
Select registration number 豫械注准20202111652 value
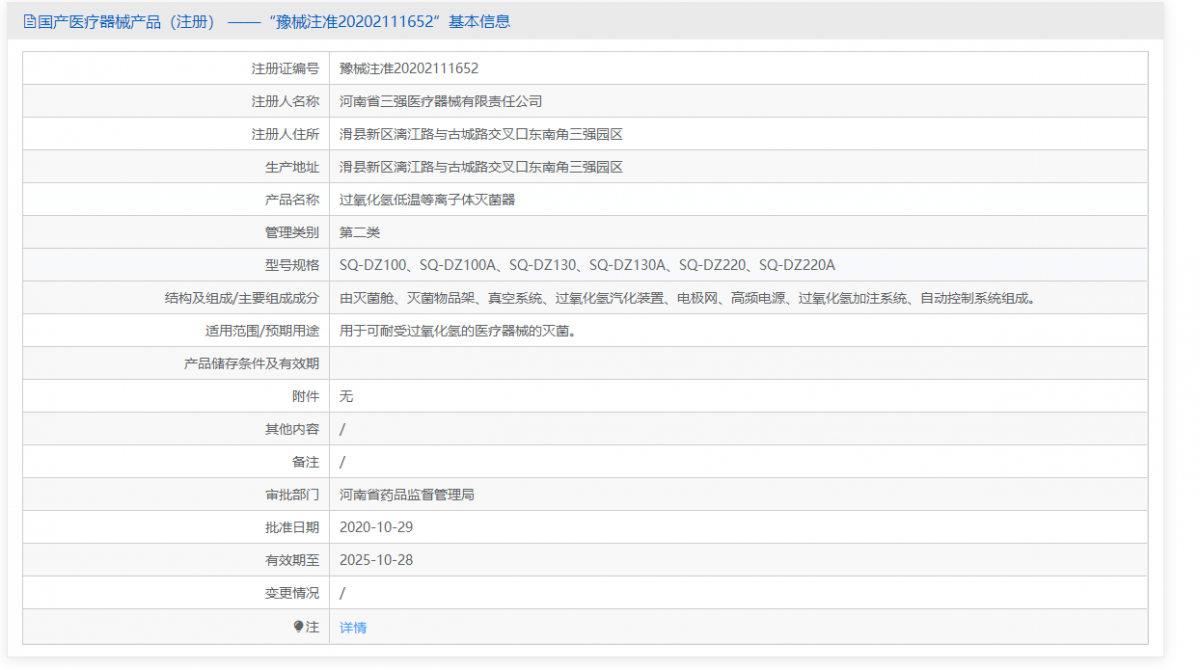click(x=409, y=69)
